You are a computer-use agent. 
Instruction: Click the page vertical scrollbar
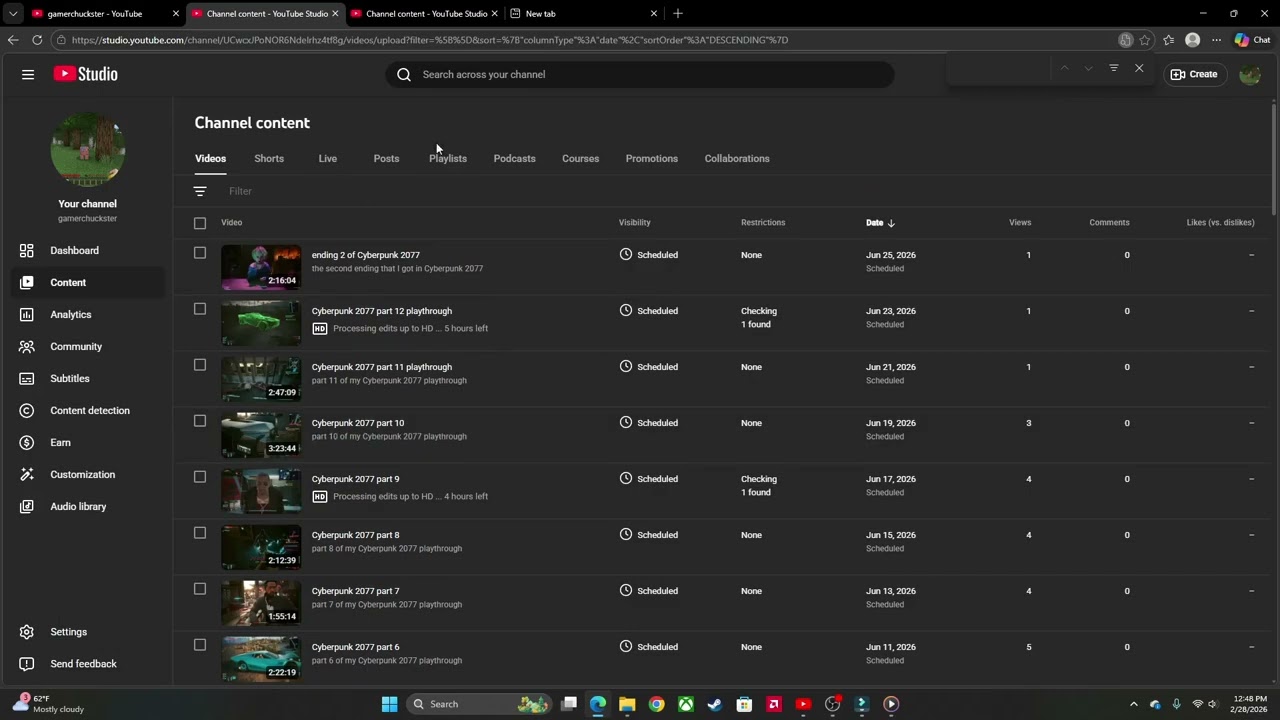1274,160
